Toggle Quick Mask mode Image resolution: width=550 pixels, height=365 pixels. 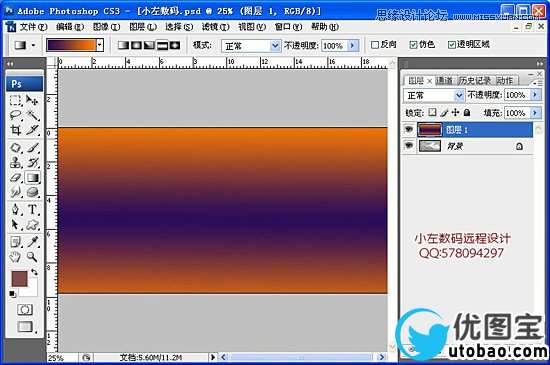tap(25, 309)
